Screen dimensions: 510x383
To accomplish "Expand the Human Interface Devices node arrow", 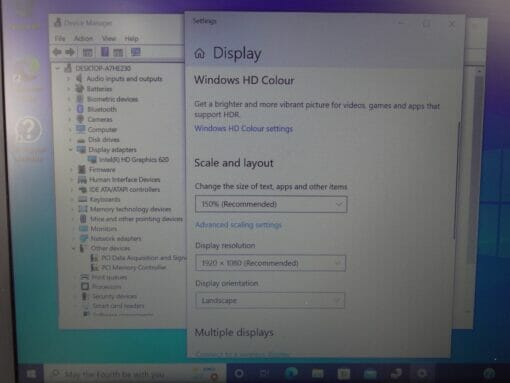I will tap(72, 180).
